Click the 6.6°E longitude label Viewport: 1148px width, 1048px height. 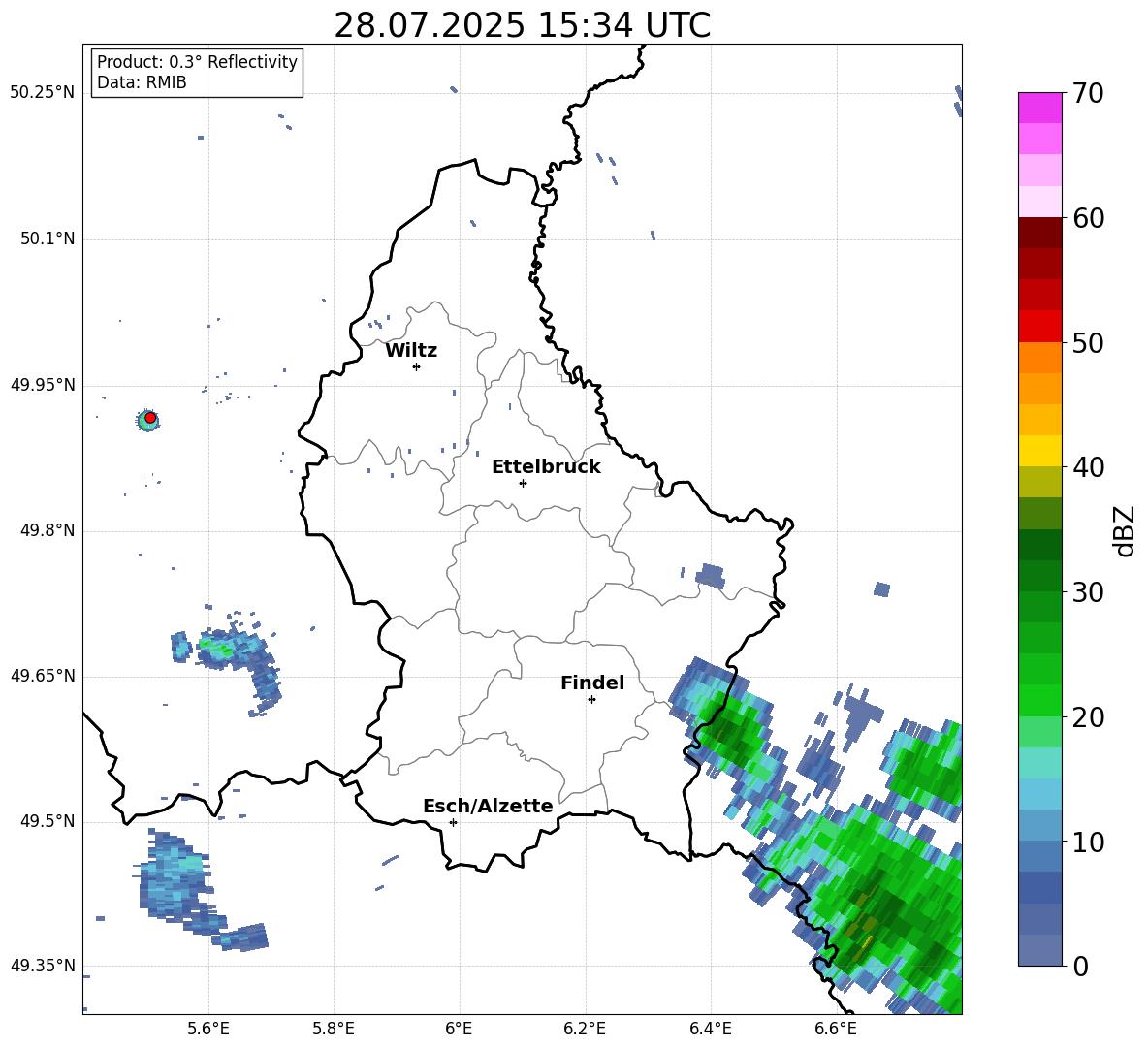pos(836,1029)
